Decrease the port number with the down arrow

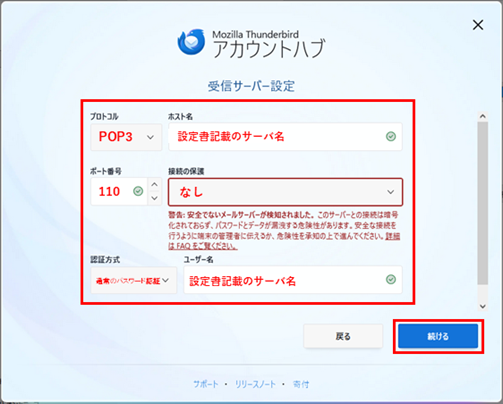tap(154, 198)
